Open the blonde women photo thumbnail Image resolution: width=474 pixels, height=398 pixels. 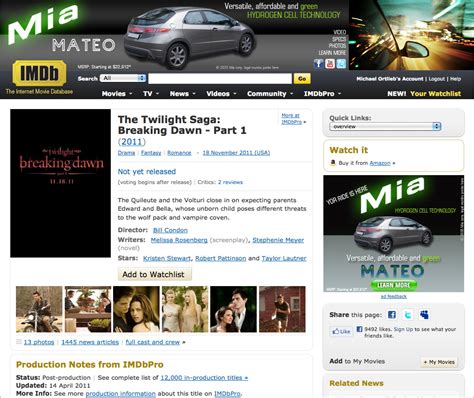tap(185, 309)
